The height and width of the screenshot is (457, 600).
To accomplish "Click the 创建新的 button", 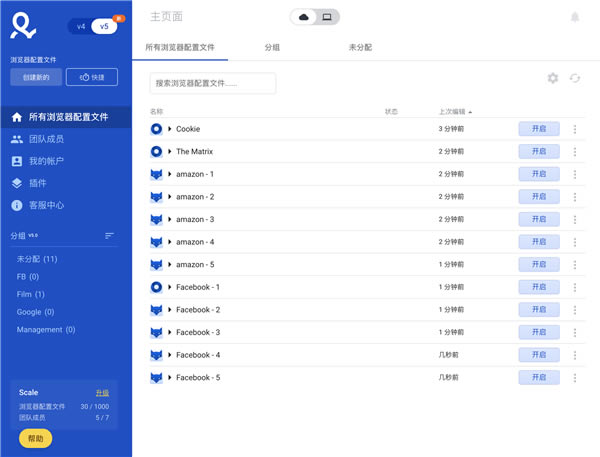I will 36,77.
